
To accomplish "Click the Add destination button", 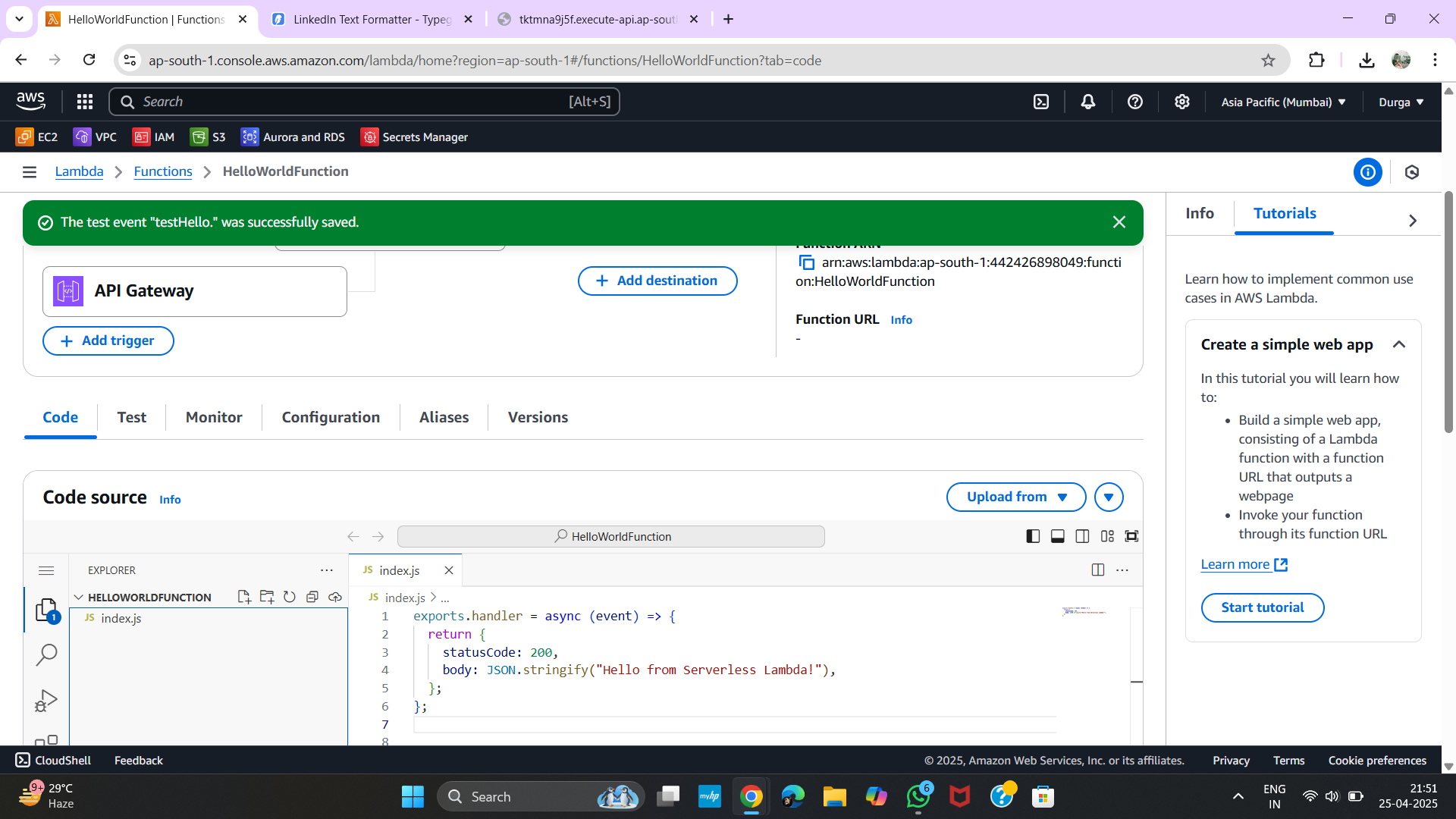I will [657, 281].
